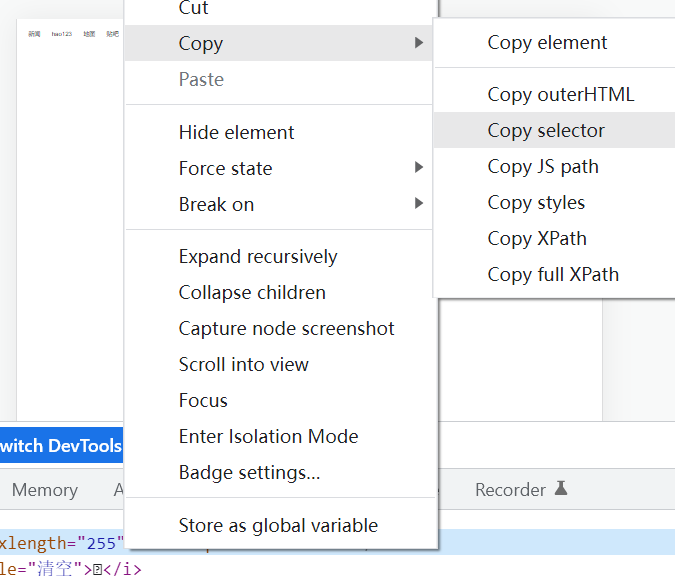Viewport: 675px width, 576px height.
Task: Click Copy element entry
Action: click(547, 43)
